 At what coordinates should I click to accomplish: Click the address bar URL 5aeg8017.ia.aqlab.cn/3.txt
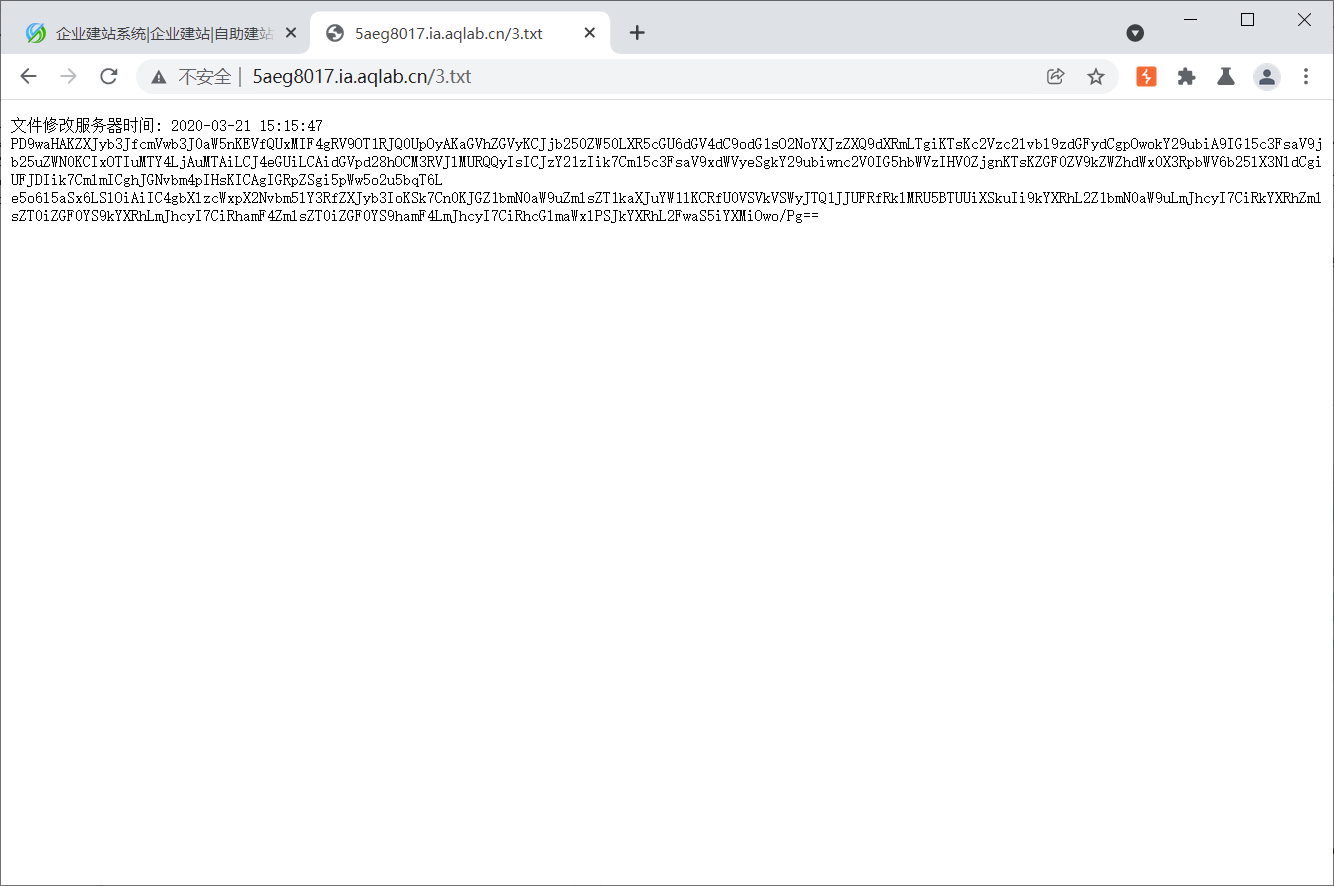tap(361, 77)
